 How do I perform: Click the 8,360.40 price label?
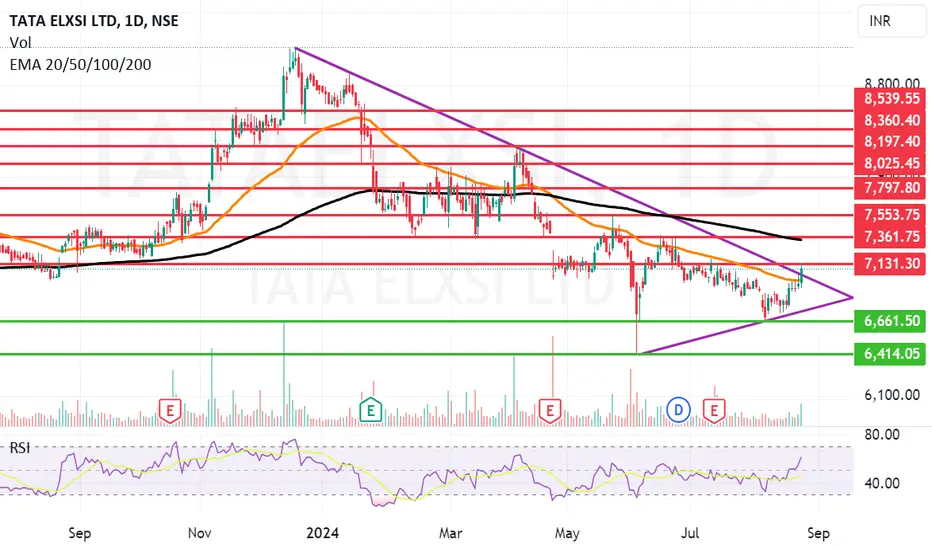click(x=890, y=121)
